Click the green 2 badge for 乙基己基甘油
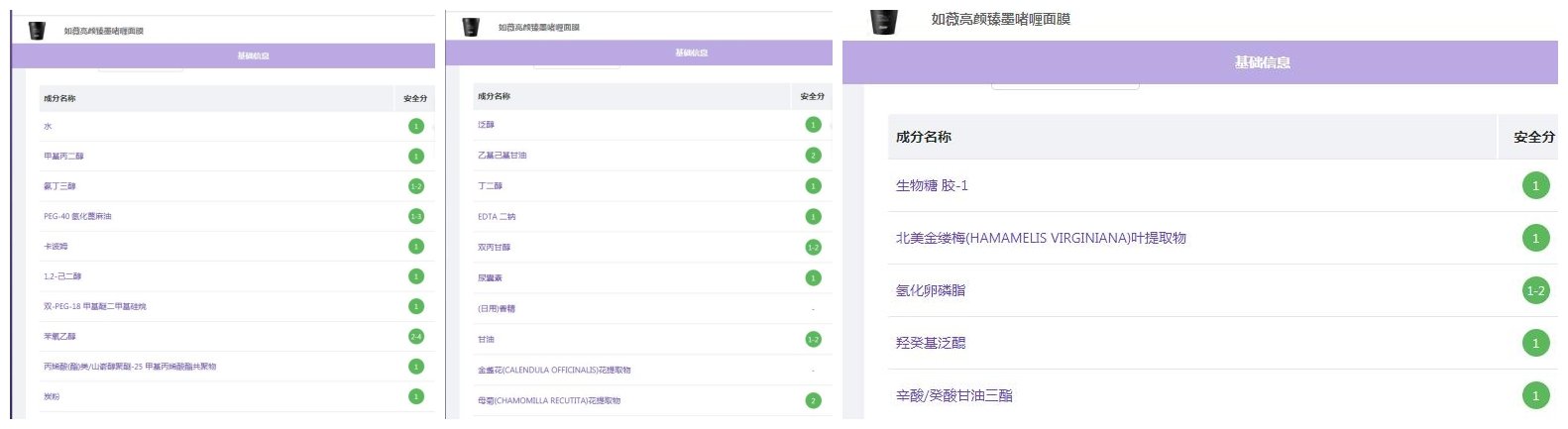 [x=813, y=156]
